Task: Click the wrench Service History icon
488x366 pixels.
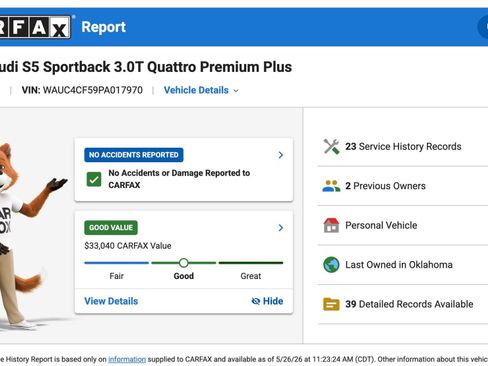Action: [331, 146]
